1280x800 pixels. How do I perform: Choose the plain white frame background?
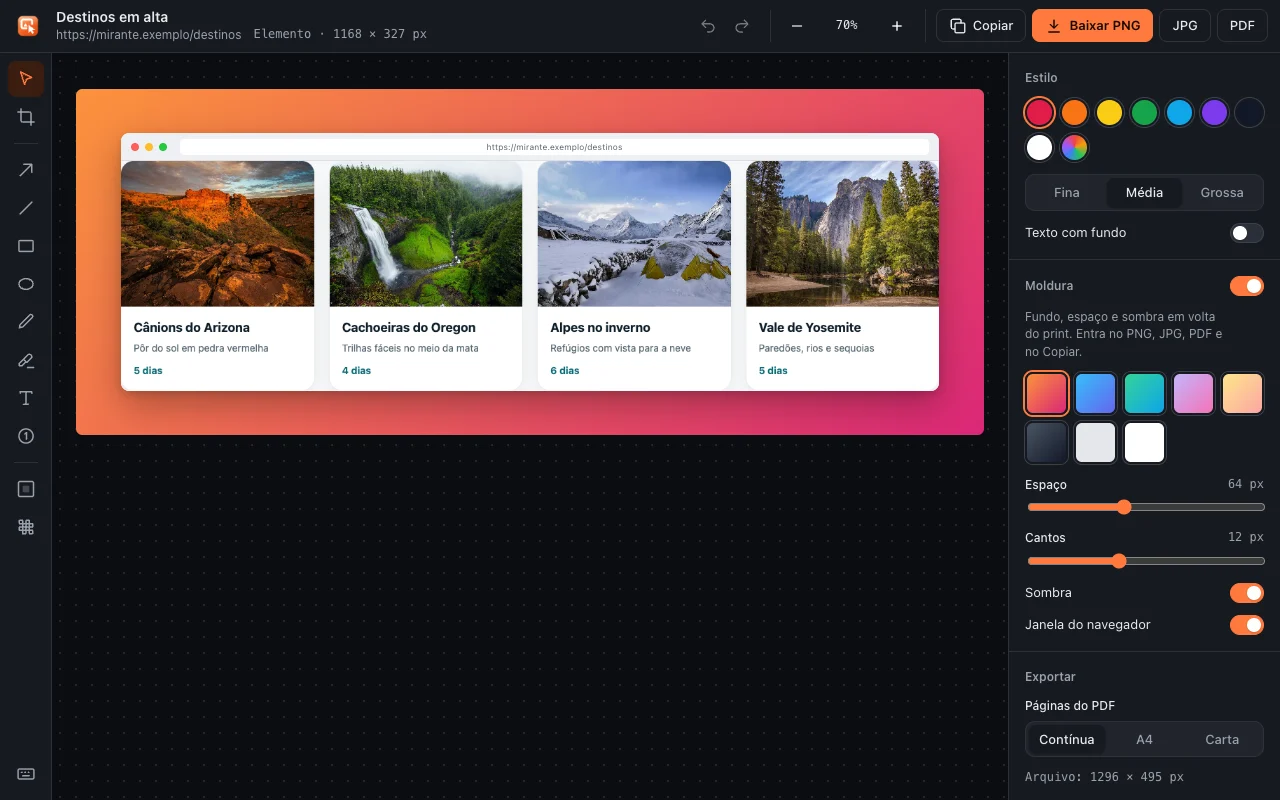(x=1145, y=443)
